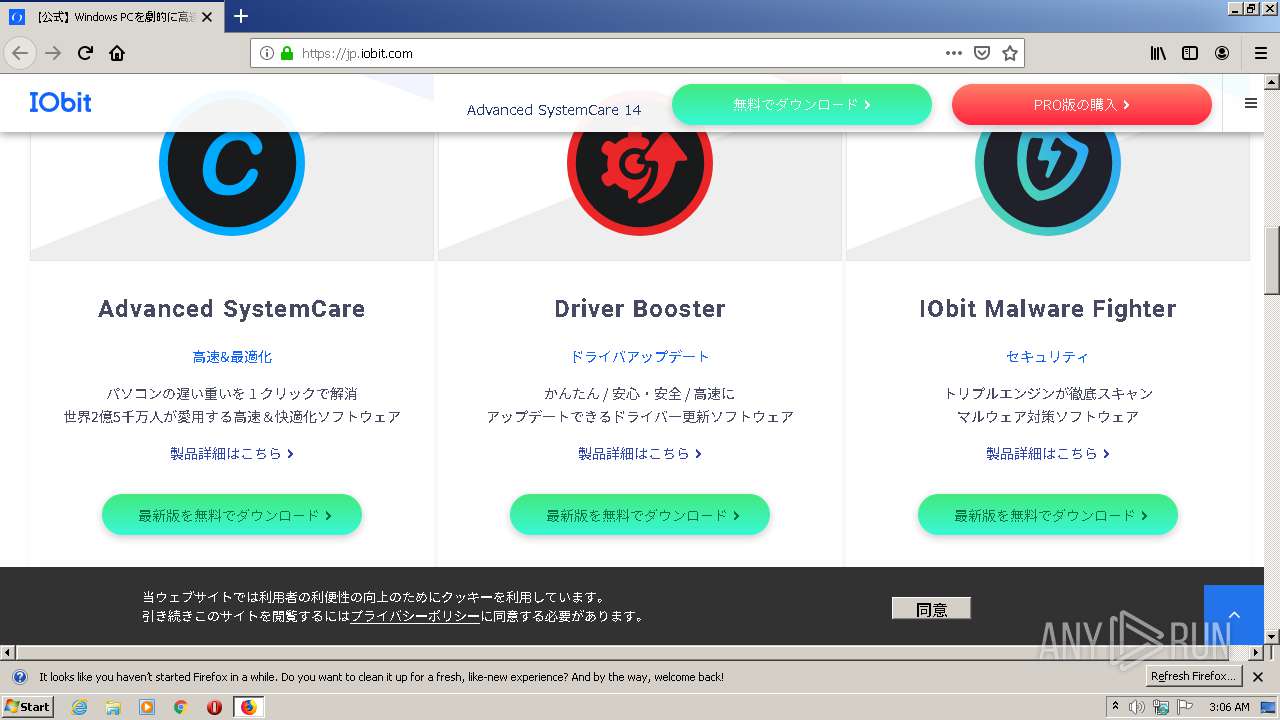Click the Firefox back arrow button
1280x720 pixels.
pyautogui.click(x=20, y=53)
